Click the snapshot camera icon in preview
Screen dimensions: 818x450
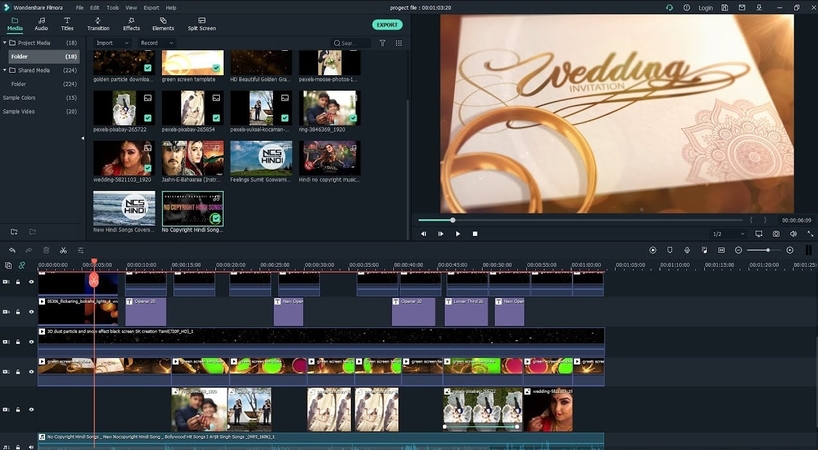(x=776, y=234)
